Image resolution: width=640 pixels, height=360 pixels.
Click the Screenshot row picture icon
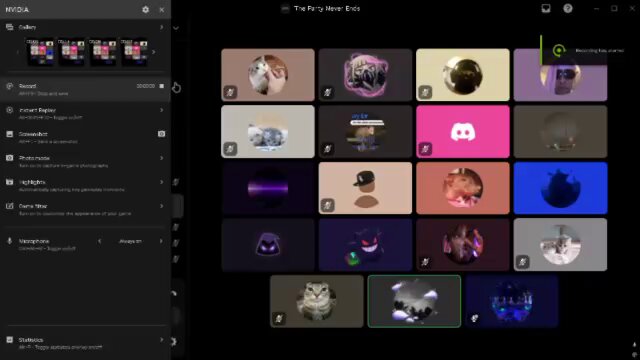(x=9, y=134)
